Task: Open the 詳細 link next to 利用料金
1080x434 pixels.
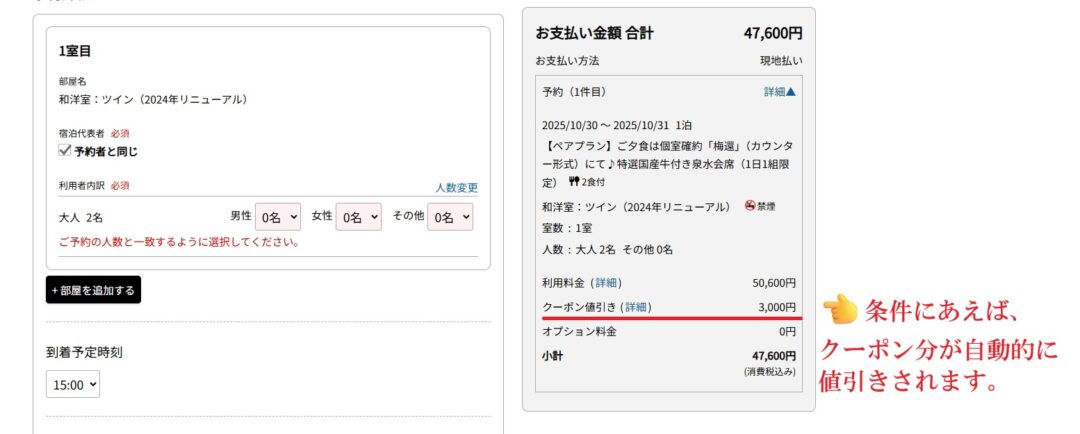Action: tap(606, 283)
